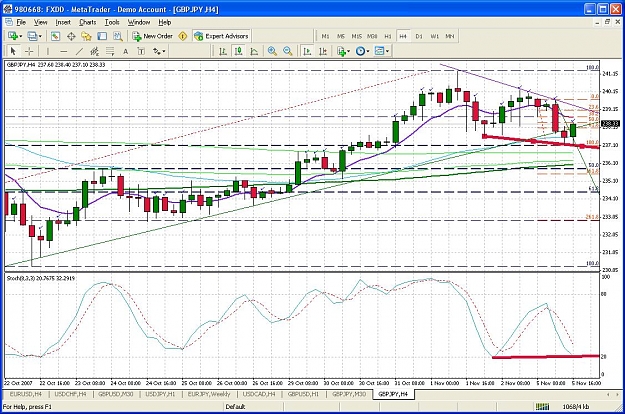This screenshot has height=414, width=625.
Task: Switch to GBPUSD,H1 chart tab
Action: pyautogui.click(x=303, y=394)
